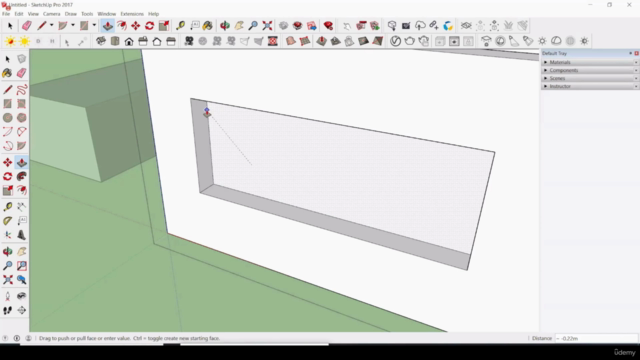
Task: Activate the Zoom Window tool in left toolbar
Action: 22,266
